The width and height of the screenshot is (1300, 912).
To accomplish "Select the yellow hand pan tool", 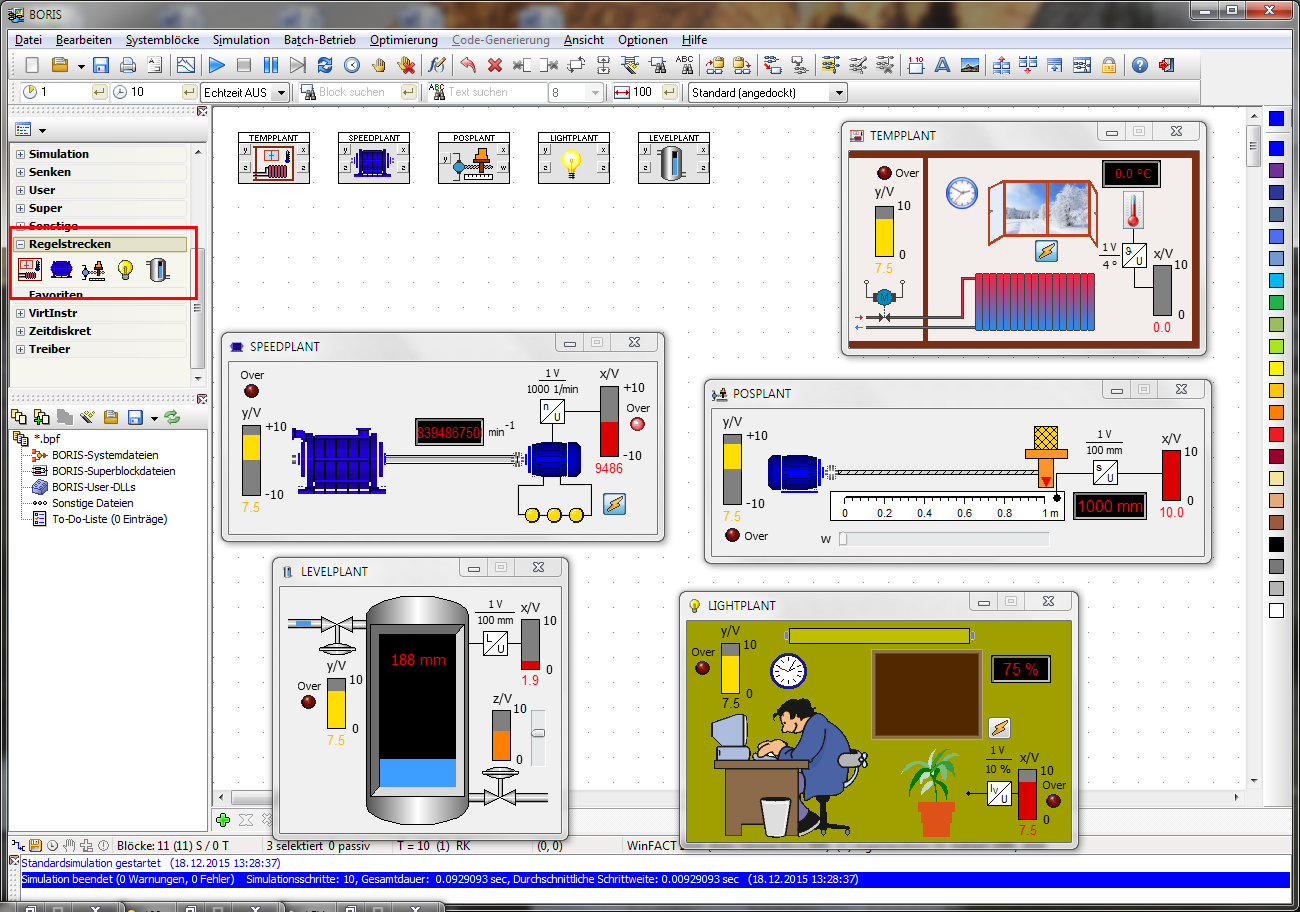I will [x=379, y=65].
